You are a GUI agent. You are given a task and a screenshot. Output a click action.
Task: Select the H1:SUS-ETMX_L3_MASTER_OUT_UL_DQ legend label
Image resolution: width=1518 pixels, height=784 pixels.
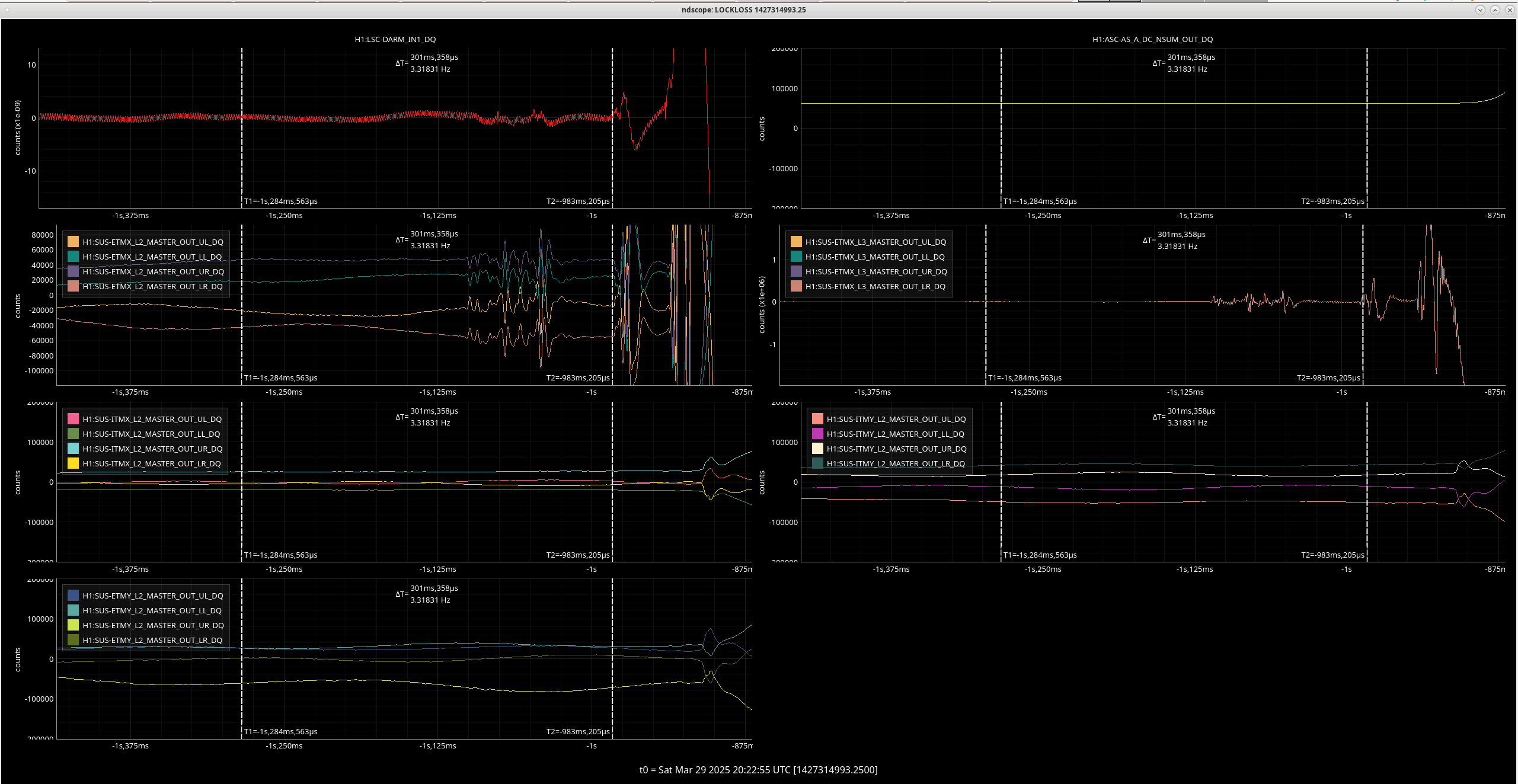[876, 242]
